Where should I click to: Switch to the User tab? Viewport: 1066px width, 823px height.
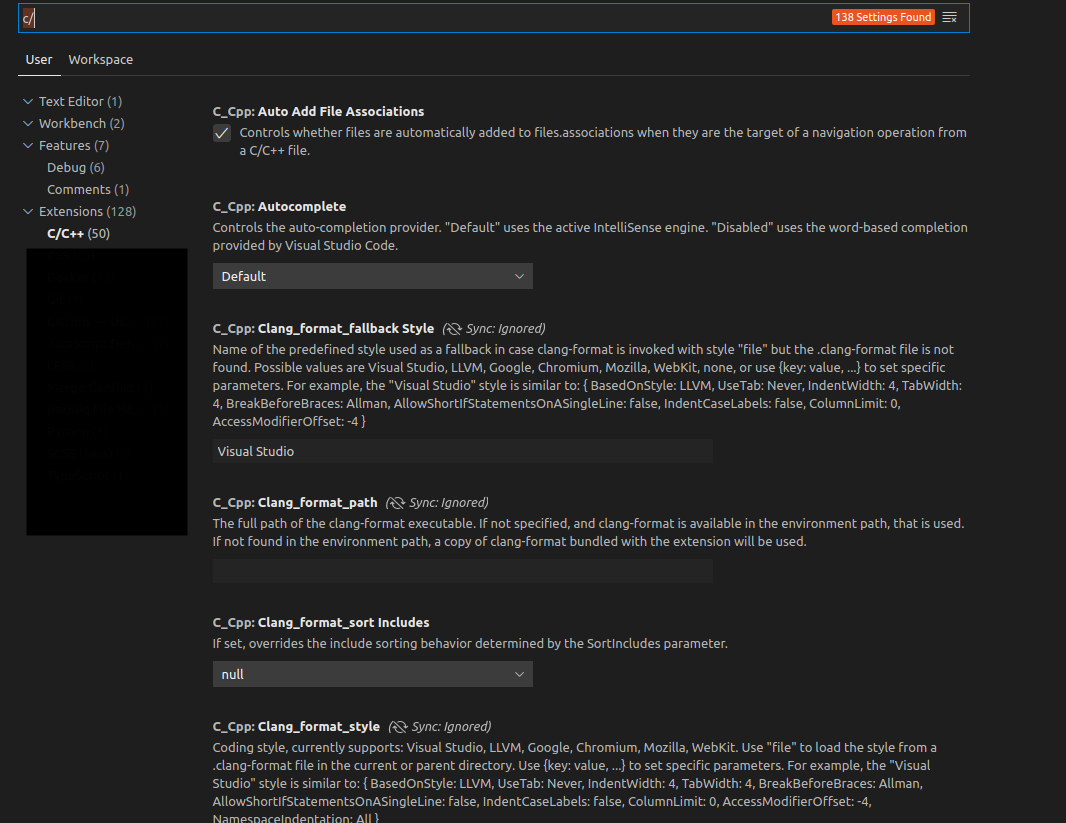pos(39,59)
